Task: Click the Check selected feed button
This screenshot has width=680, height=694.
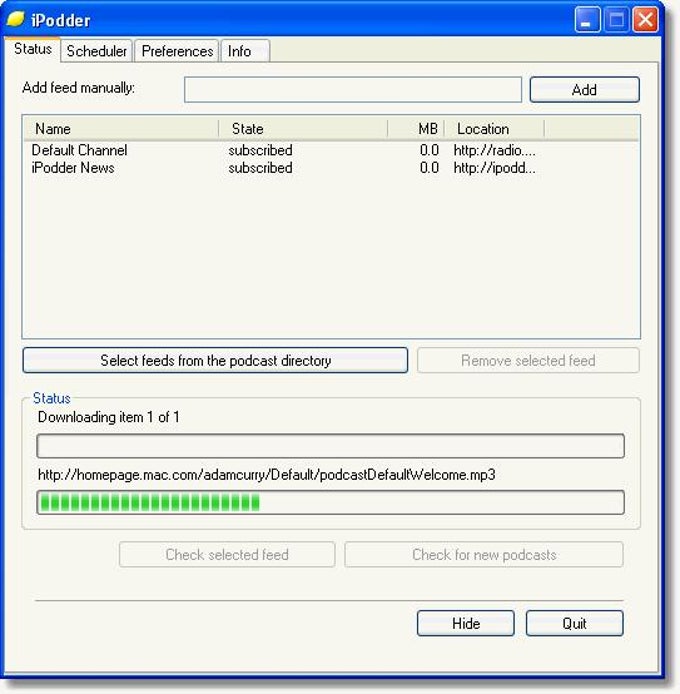Action: point(227,554)
